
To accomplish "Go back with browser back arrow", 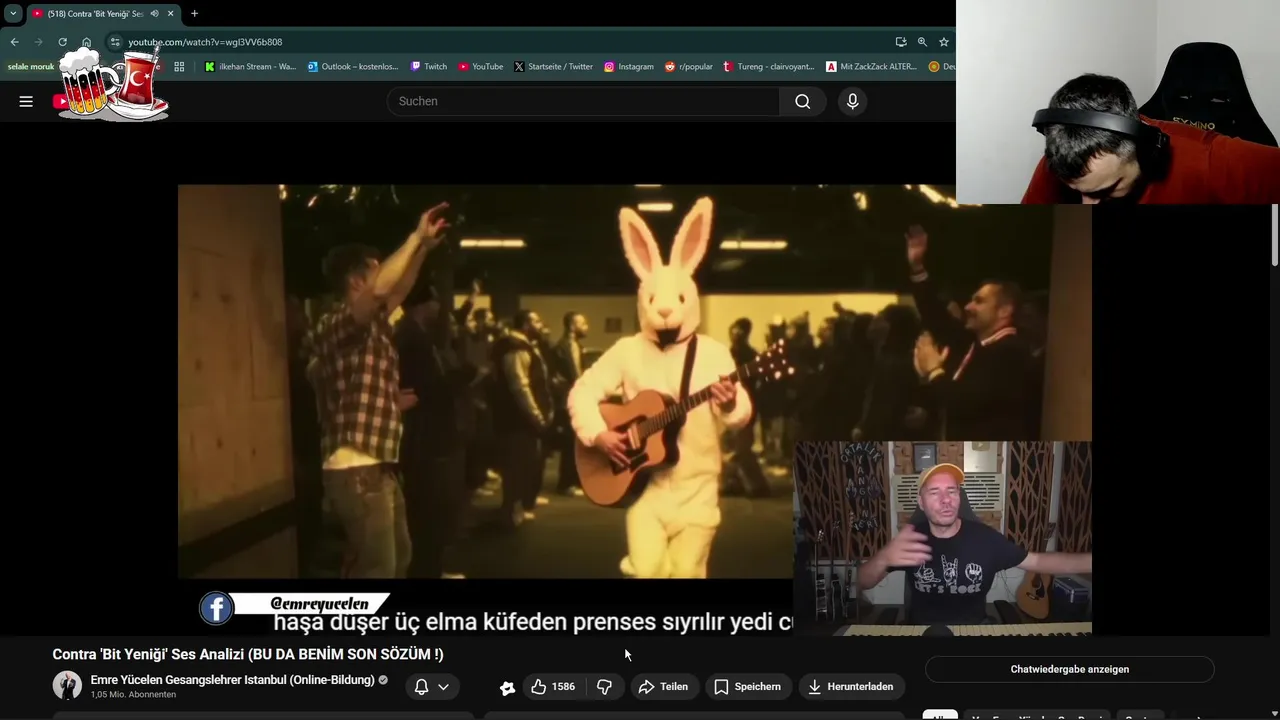I will (14, 42).
